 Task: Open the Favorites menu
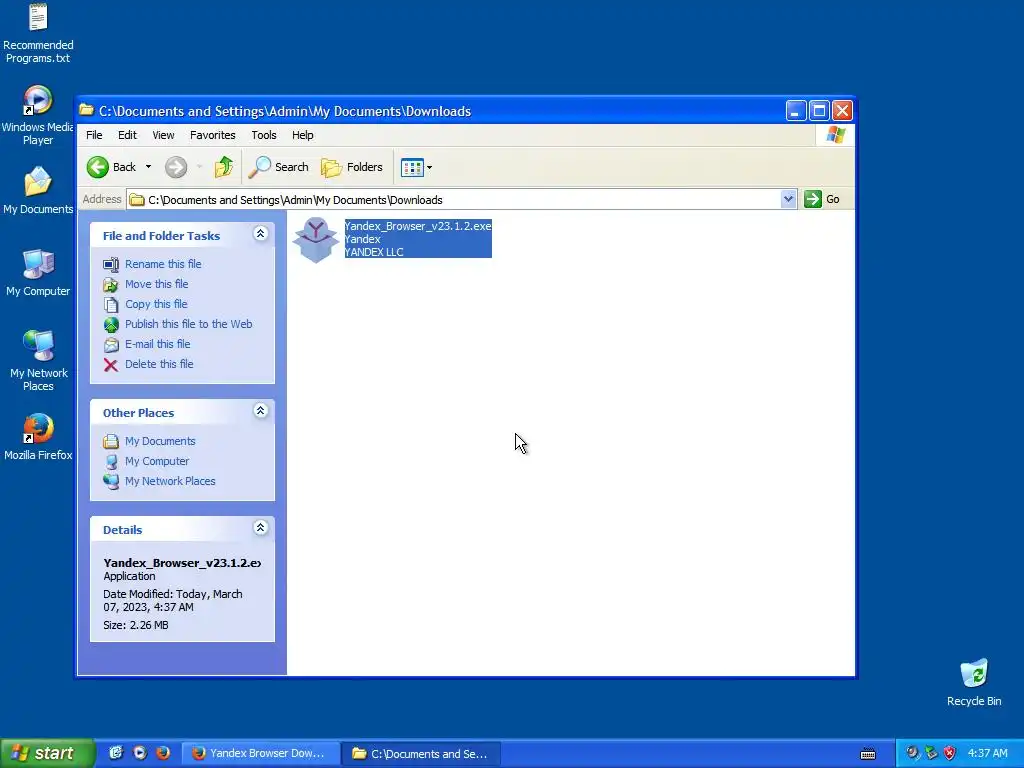click(212, 135)
